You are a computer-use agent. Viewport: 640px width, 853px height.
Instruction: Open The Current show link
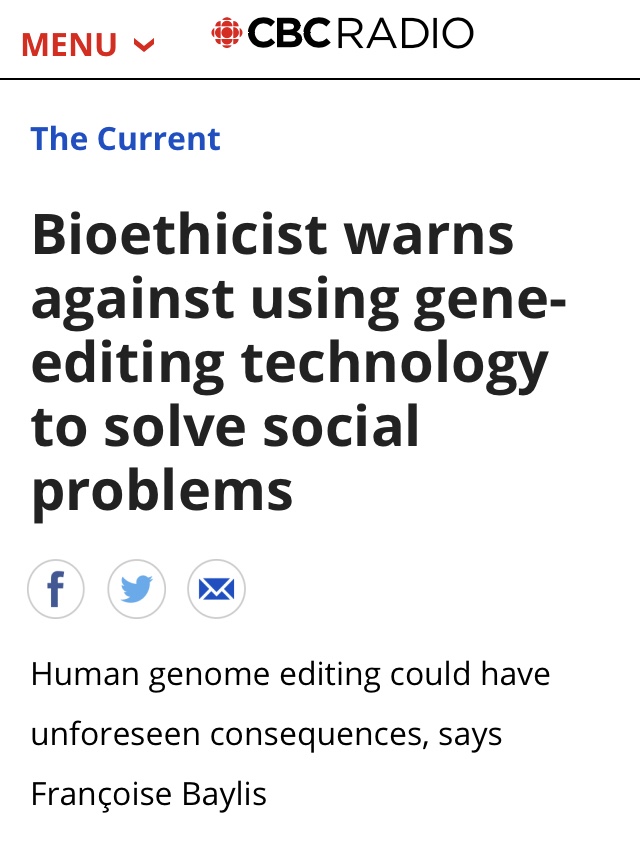125,138
